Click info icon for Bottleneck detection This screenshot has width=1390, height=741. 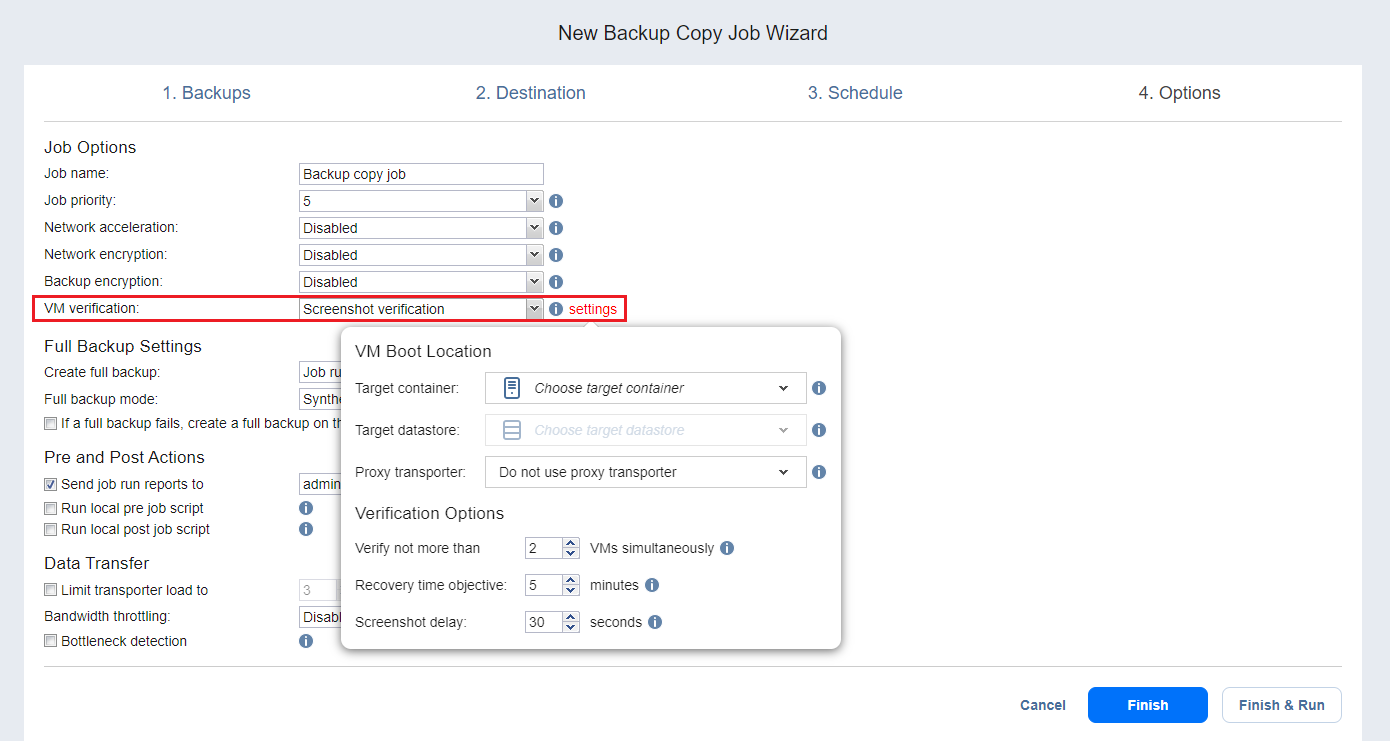[x=306, y=641]
